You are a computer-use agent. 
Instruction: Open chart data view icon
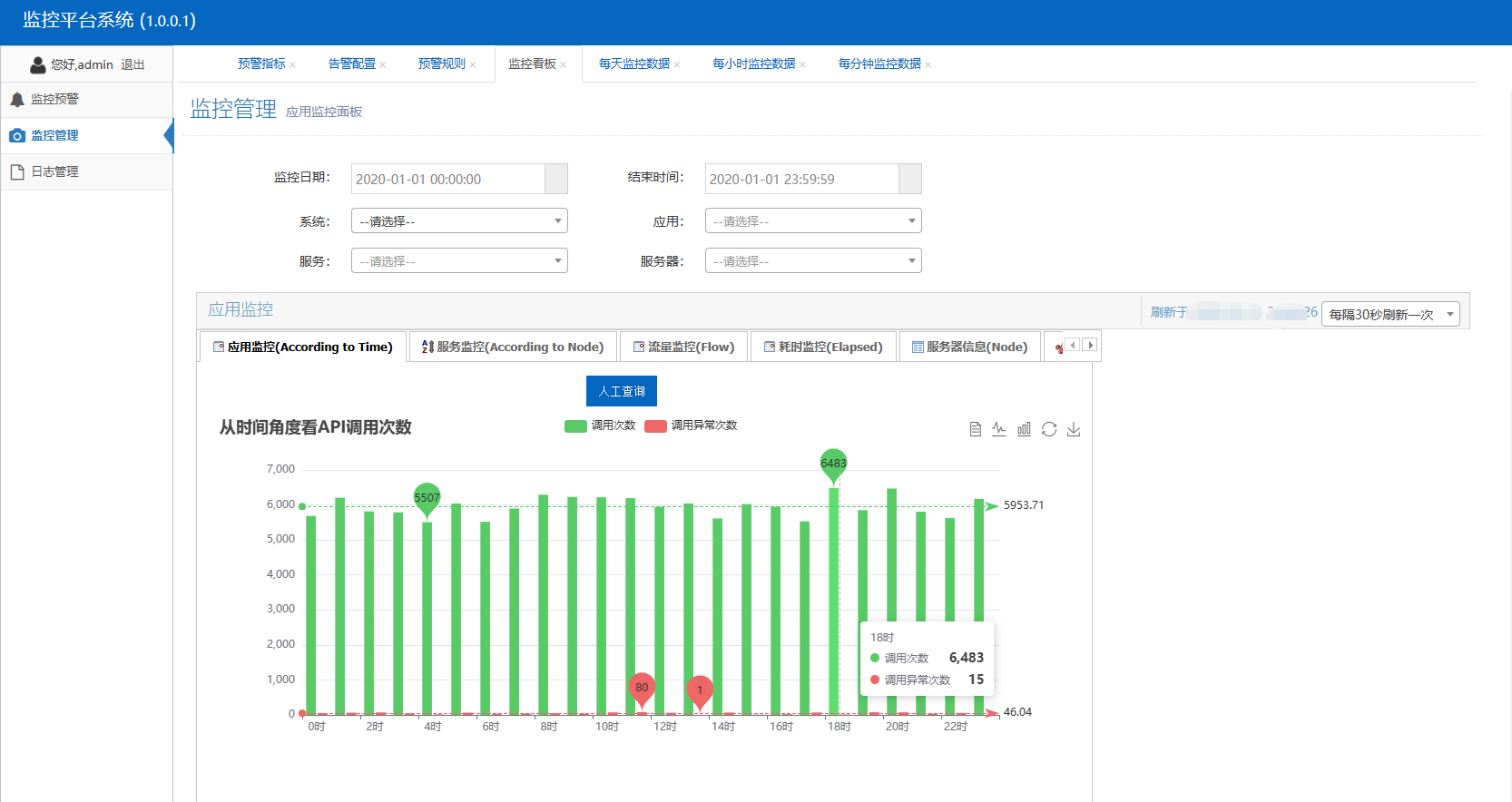pyautogui.click(x=975, y=429)
